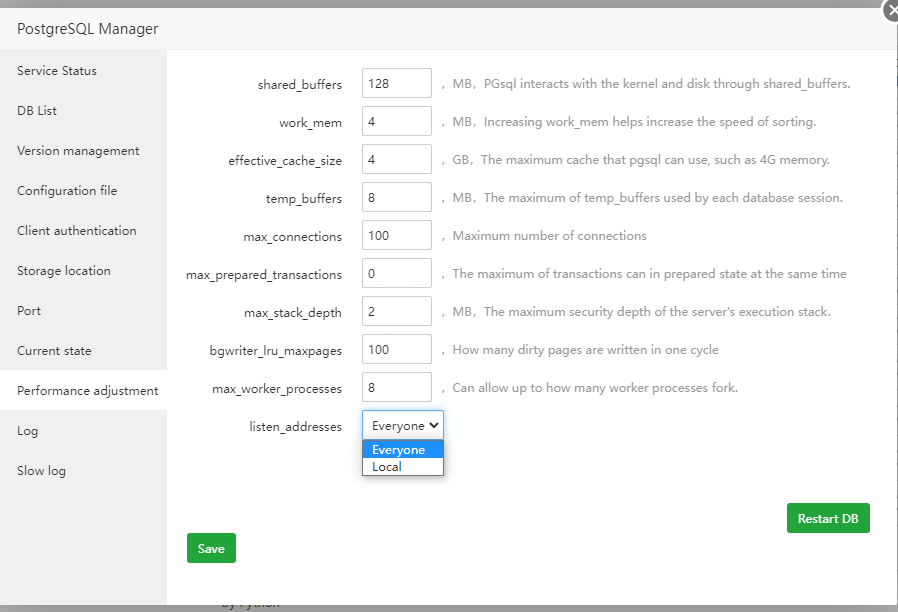
Task: Select the bgwriter_lru_maxpages input
Action: click(396, 350)
